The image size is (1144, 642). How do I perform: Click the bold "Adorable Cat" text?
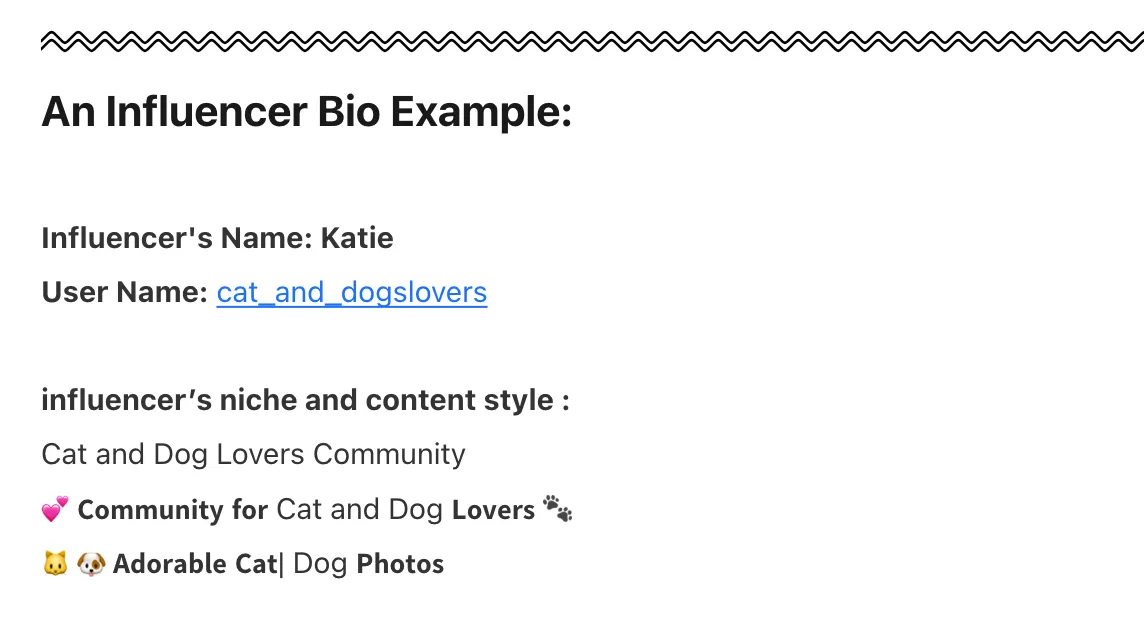click(x=194, y=564)
